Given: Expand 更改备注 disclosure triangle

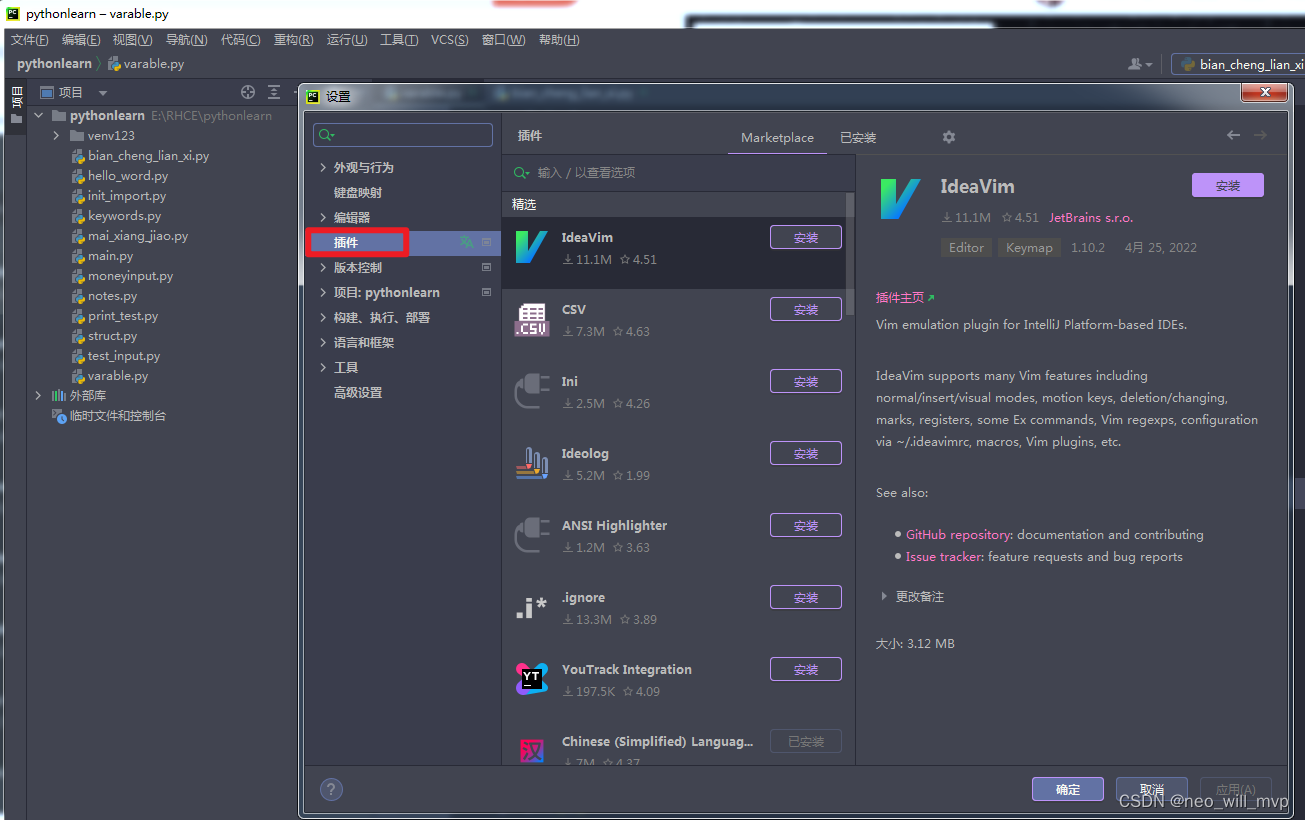Looking at the screenshot, I should click(884, 596).
